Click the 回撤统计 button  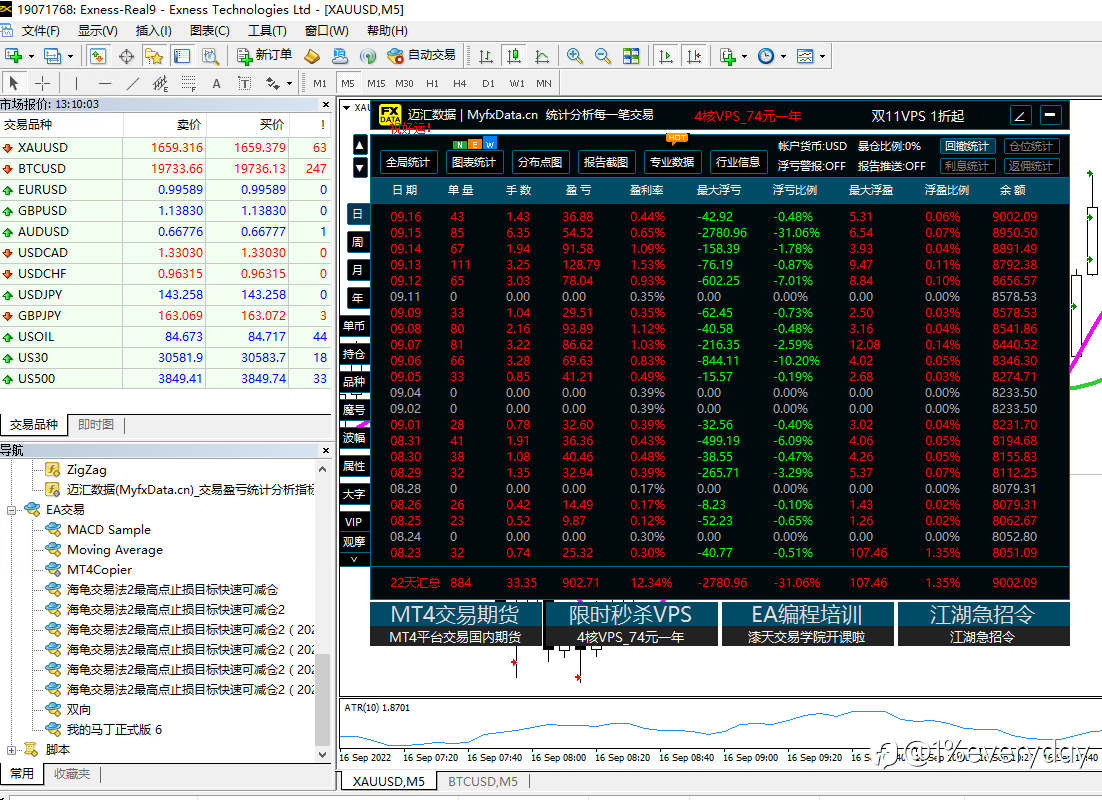pos(968,146)
